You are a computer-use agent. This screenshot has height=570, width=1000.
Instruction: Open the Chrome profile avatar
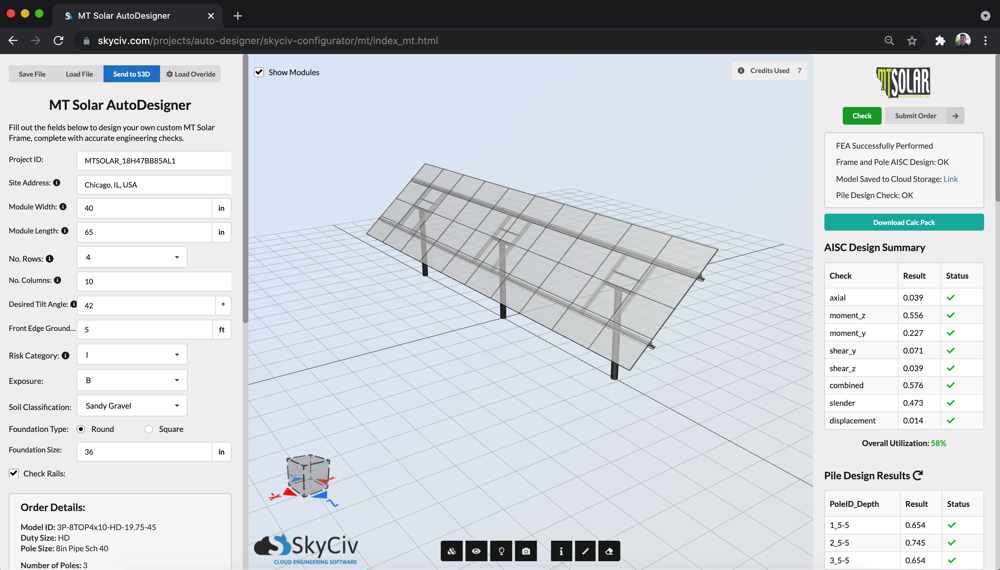pos(963,41)
